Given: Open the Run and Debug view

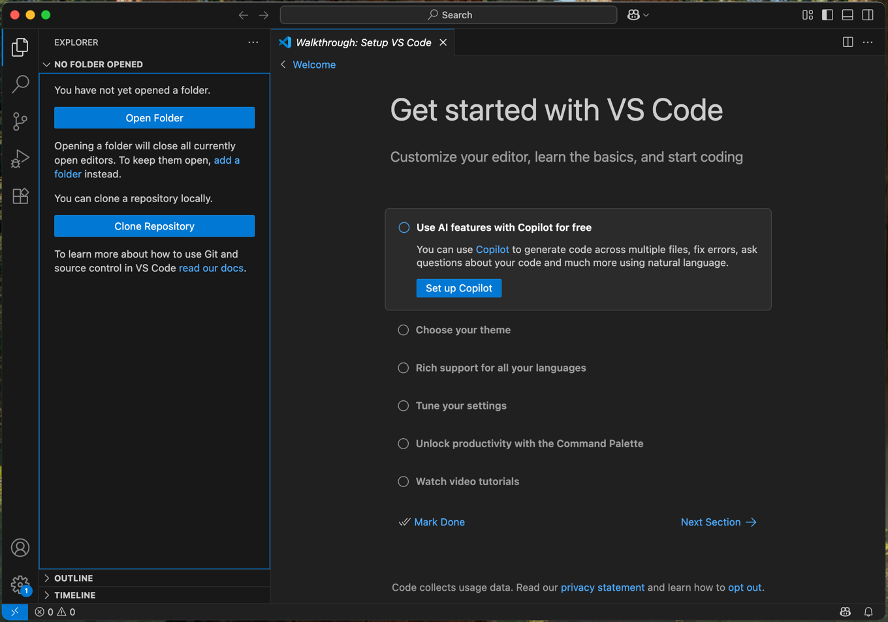Looking at the screenshot, I should pyautogui.click(x=20, y=159).
